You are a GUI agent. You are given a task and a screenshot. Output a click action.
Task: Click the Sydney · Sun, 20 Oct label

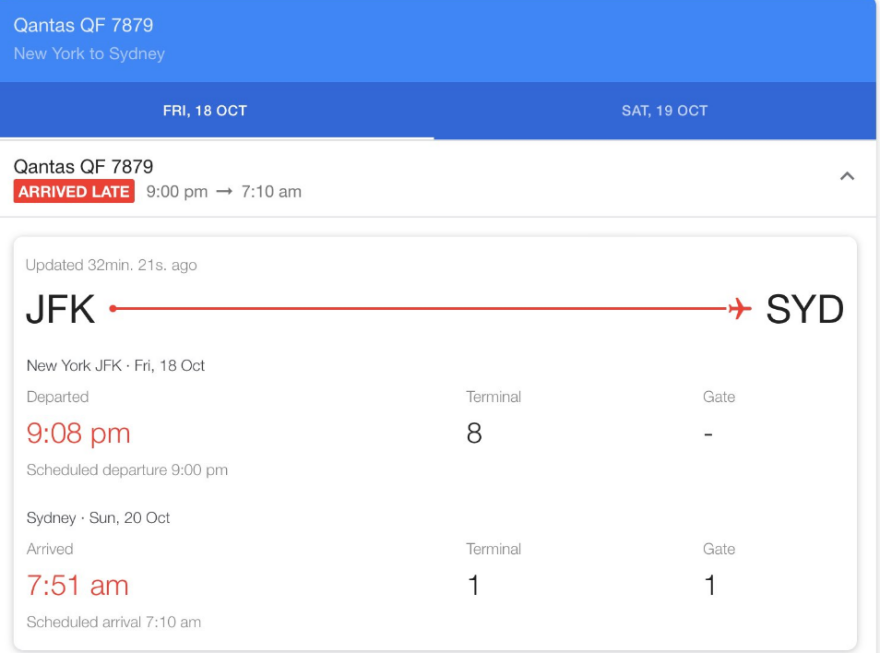tap(98, 518)
